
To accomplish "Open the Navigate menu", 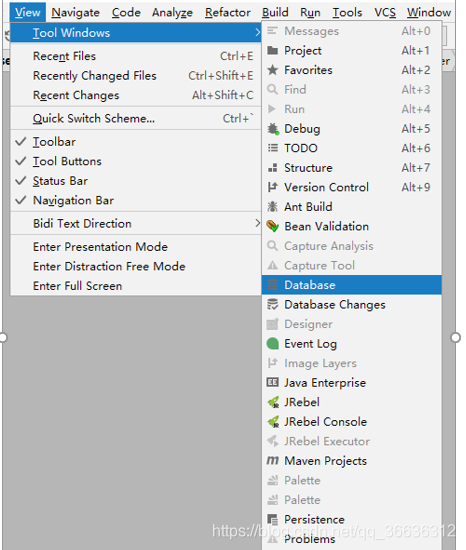I will point(75,13).
